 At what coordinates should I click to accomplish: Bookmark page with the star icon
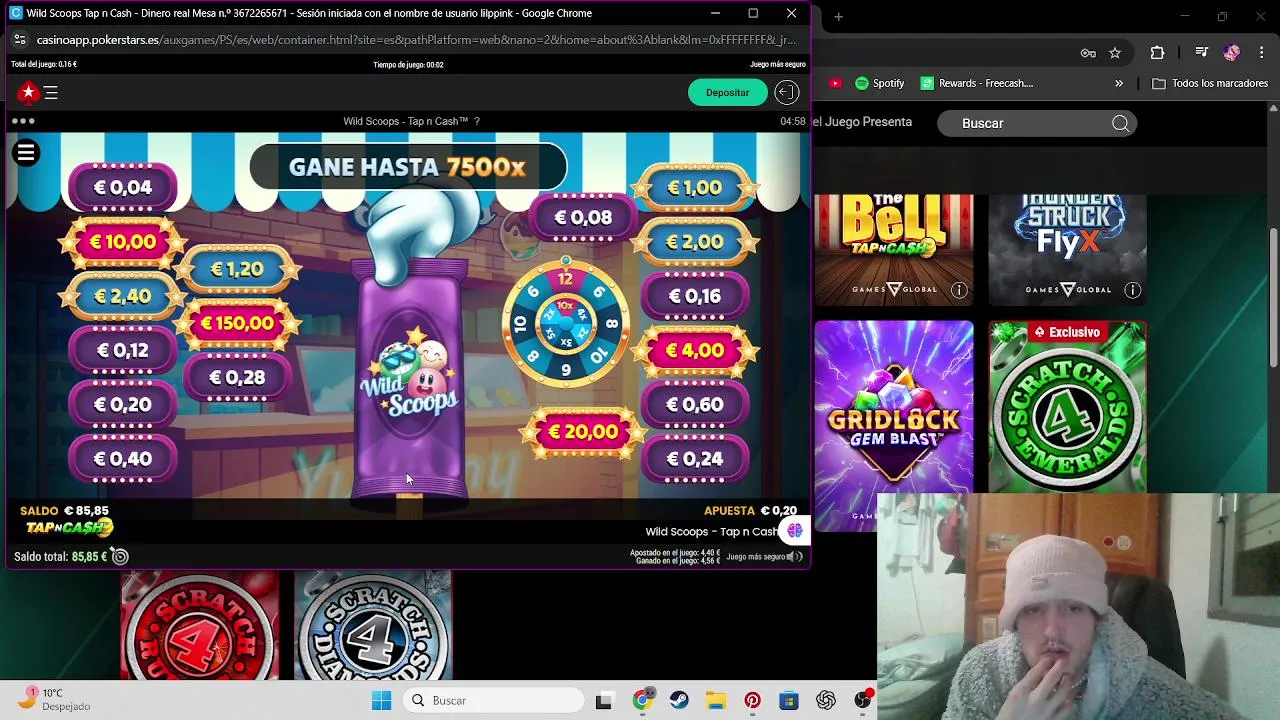click(1115, 53)
